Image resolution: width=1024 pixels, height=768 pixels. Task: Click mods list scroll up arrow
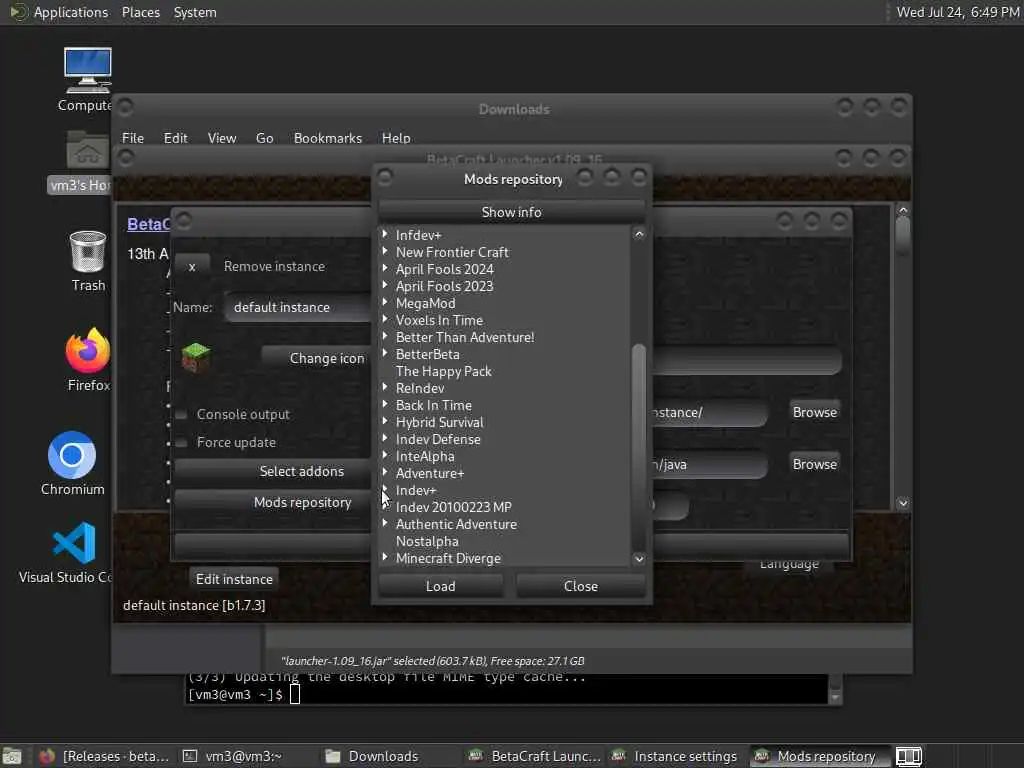point(639,234)
